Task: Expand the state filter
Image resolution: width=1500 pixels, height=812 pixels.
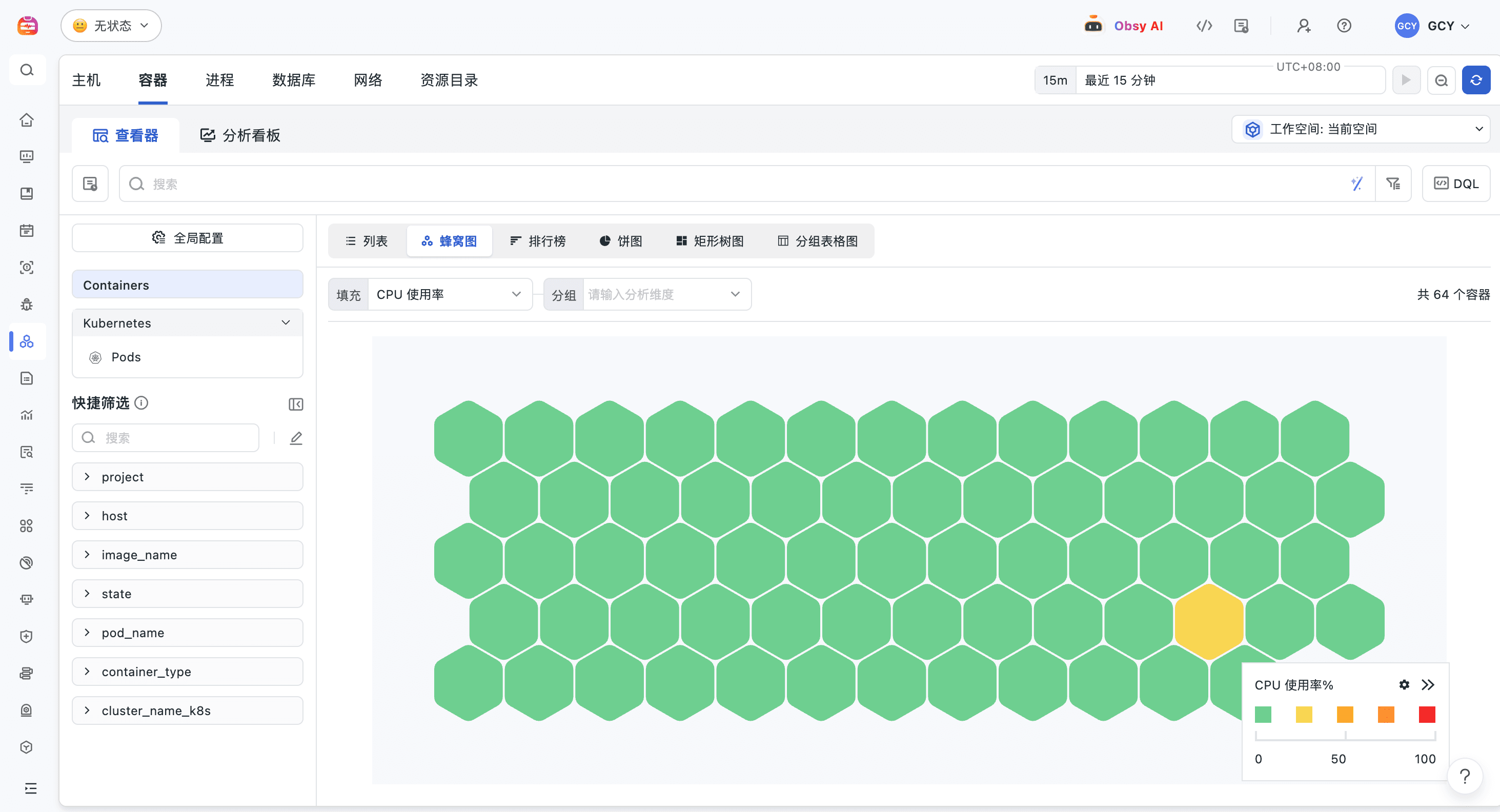Action: [x=188, y=594]
